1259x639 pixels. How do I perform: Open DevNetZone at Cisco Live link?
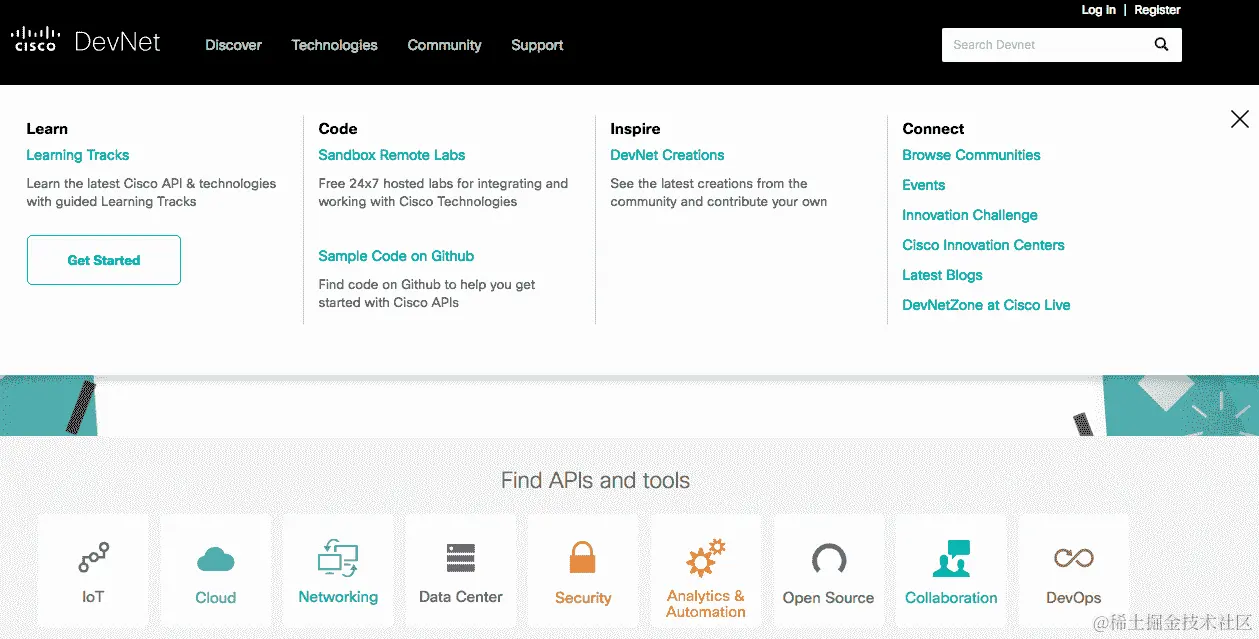coord(986,305)
